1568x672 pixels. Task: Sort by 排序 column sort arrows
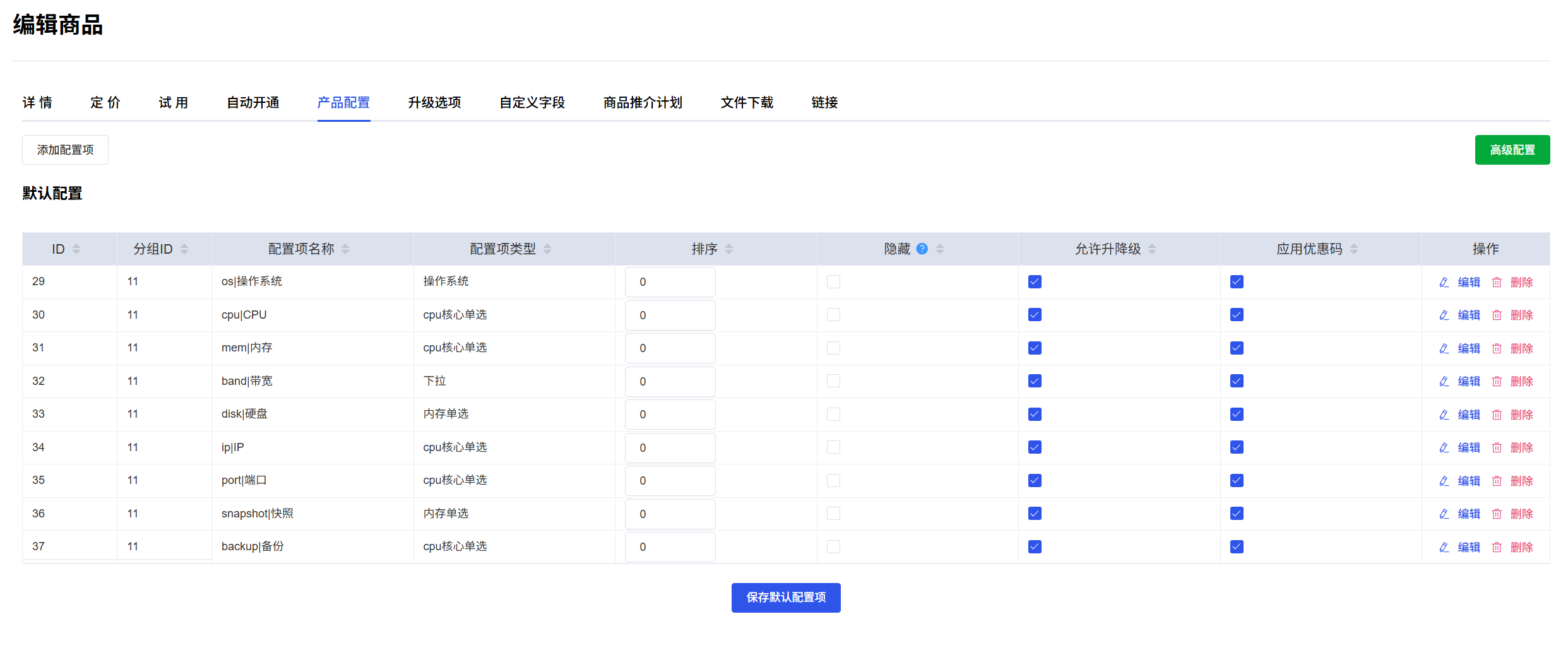(729, 249)
